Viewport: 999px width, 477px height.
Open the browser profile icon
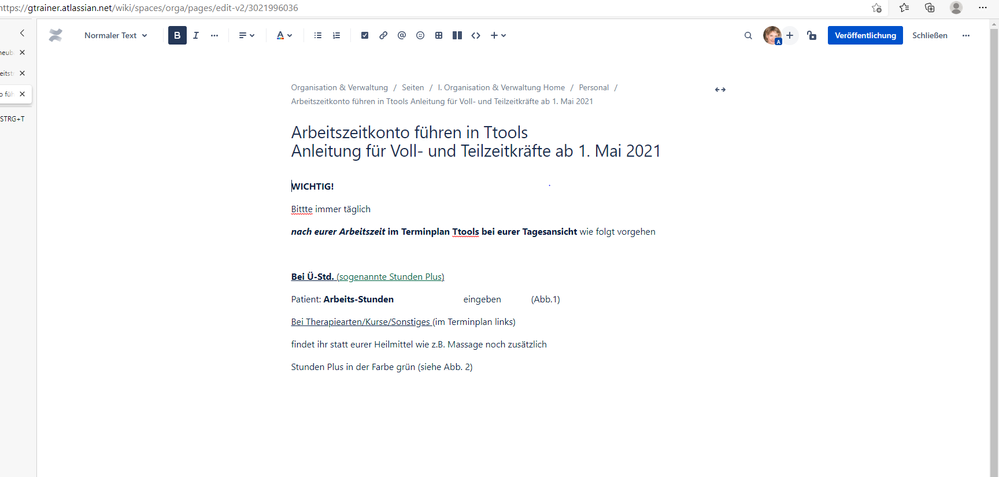pyautogui.click(x=956, y=8)
